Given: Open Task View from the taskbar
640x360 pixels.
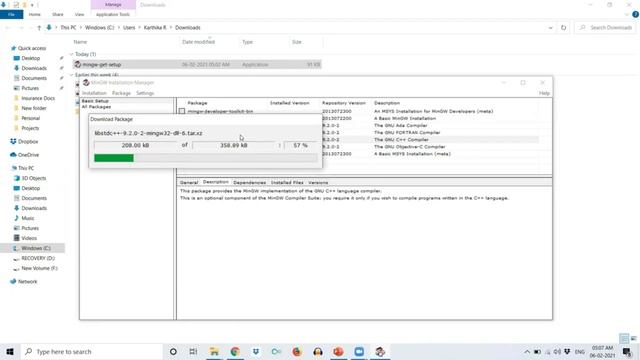Looking at the screenshot, I should click(193, 351).
